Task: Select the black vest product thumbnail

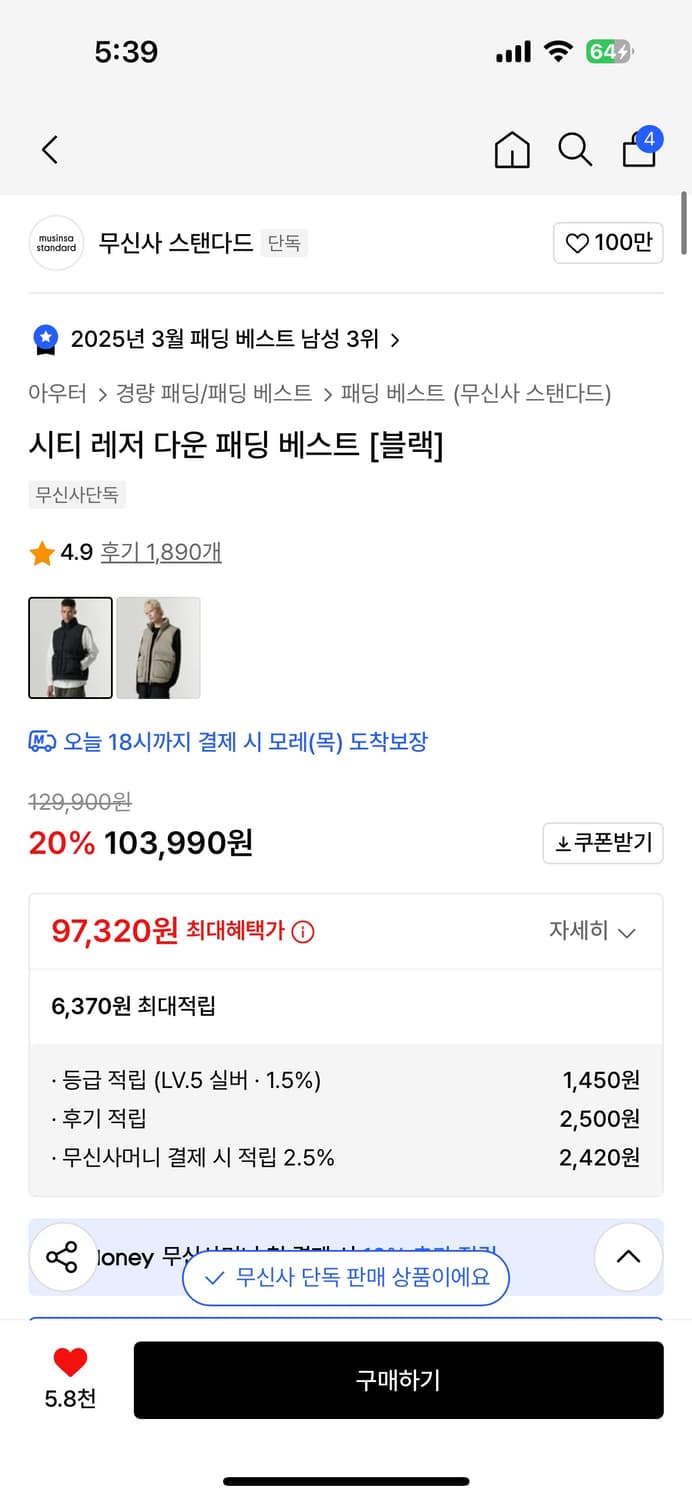Action: coord(70,647)
